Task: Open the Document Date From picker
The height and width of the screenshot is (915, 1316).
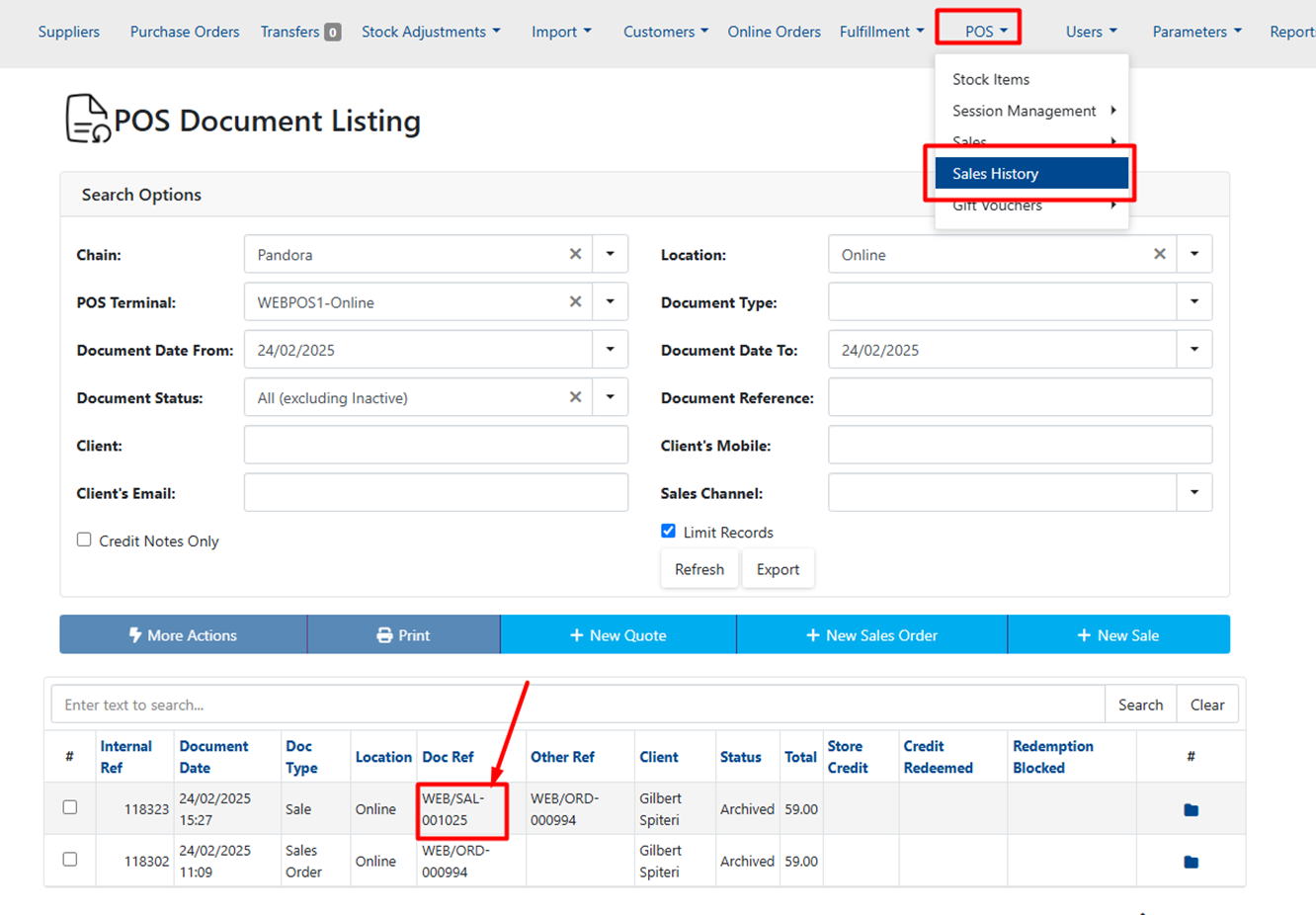Action: (x=610, y=349)
